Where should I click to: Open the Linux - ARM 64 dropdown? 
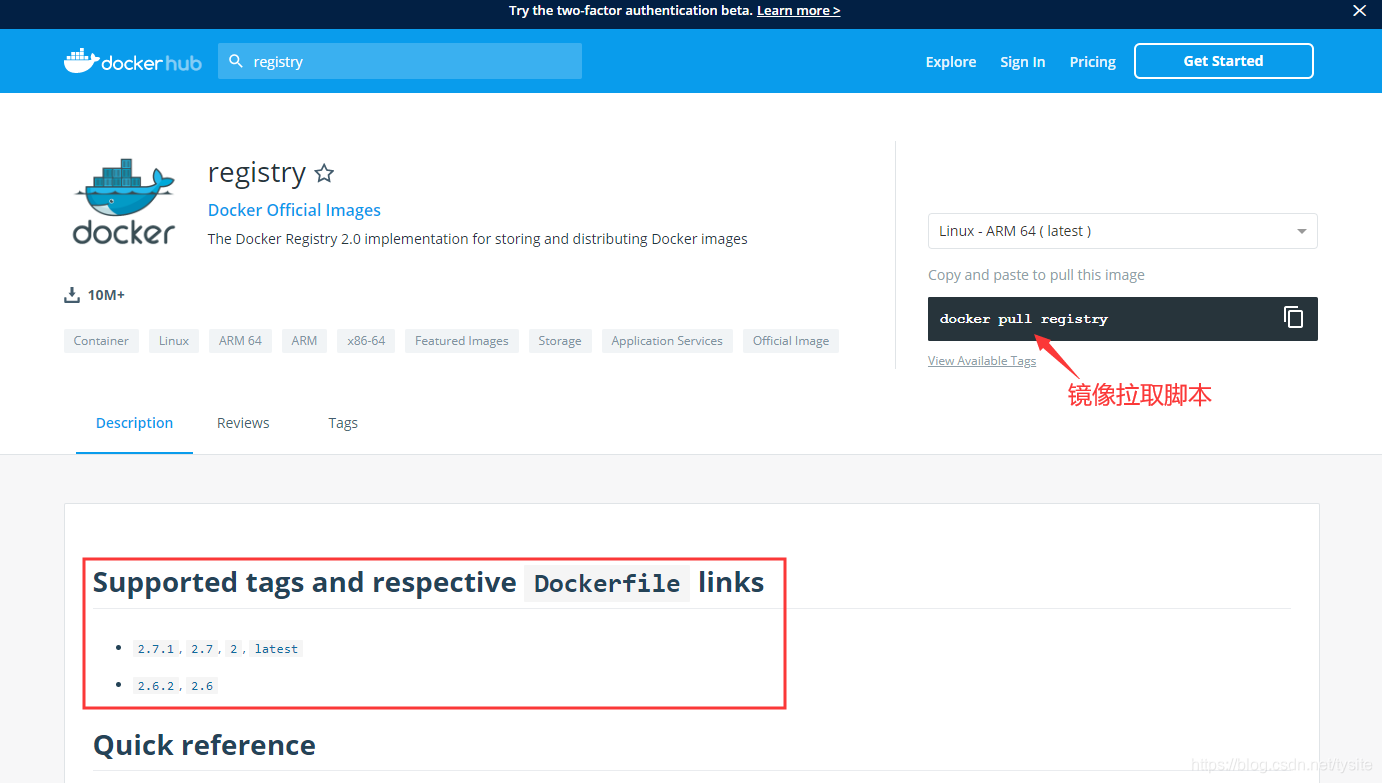1122,231
